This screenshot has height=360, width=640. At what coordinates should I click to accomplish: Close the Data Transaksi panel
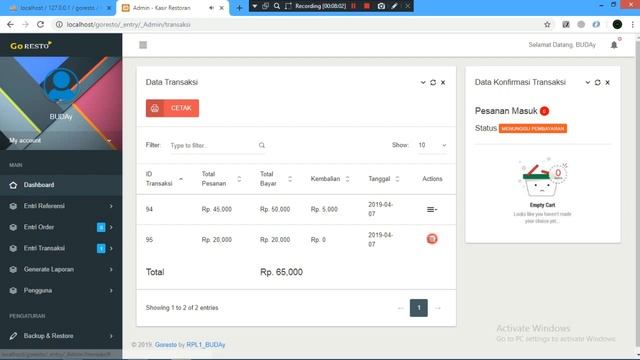coord(443,82)
